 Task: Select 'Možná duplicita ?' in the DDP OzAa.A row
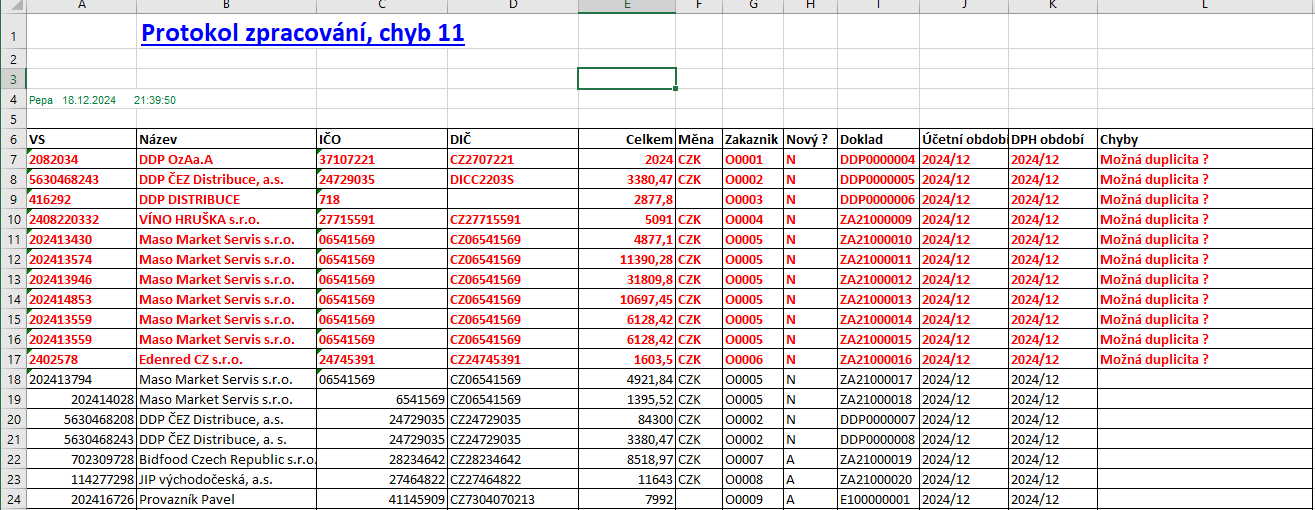[1205, 159]
